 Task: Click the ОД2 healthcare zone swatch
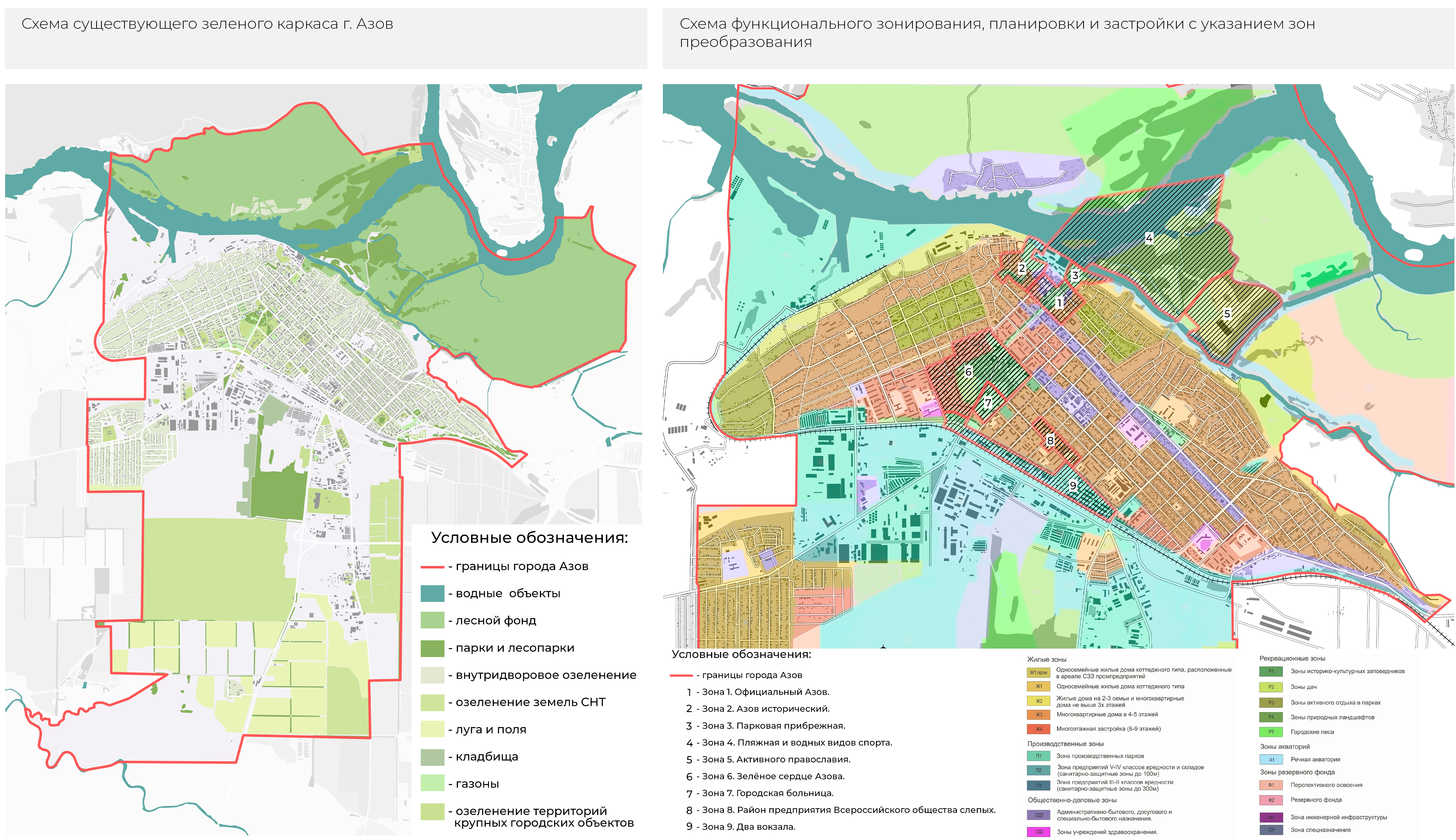tap(1038, 832)
